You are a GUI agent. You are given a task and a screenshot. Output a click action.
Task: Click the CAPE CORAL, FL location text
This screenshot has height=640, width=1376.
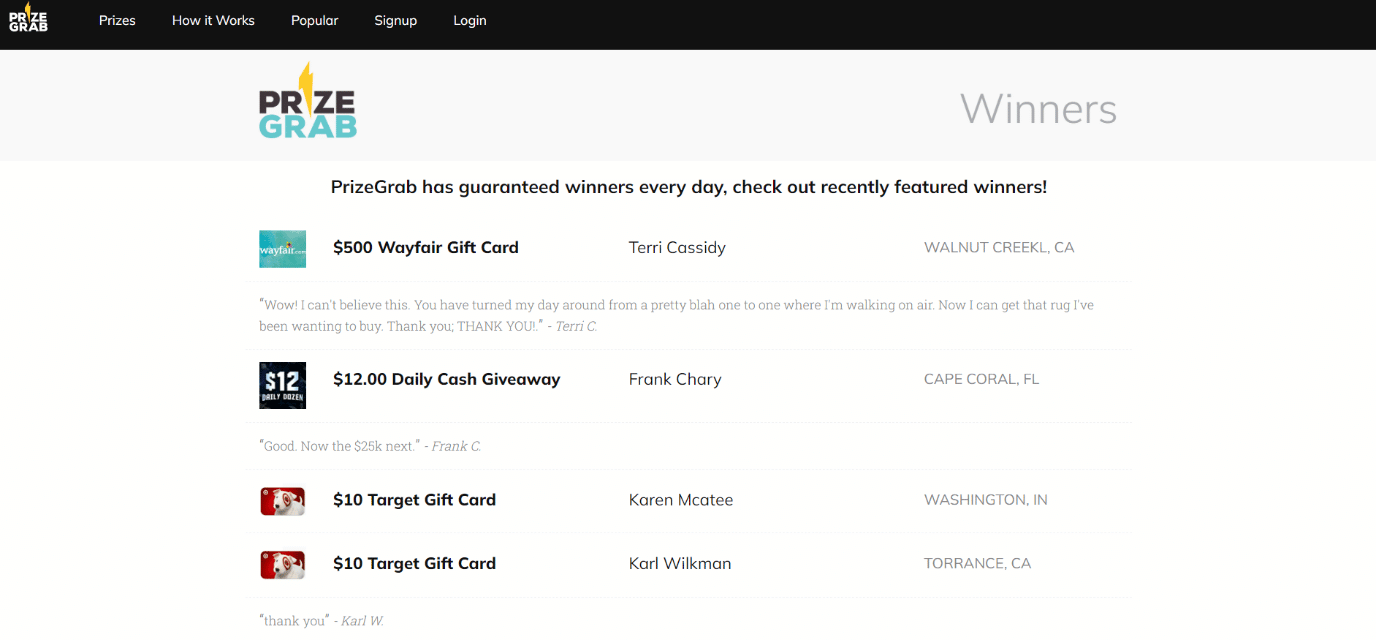coord(981,380)
